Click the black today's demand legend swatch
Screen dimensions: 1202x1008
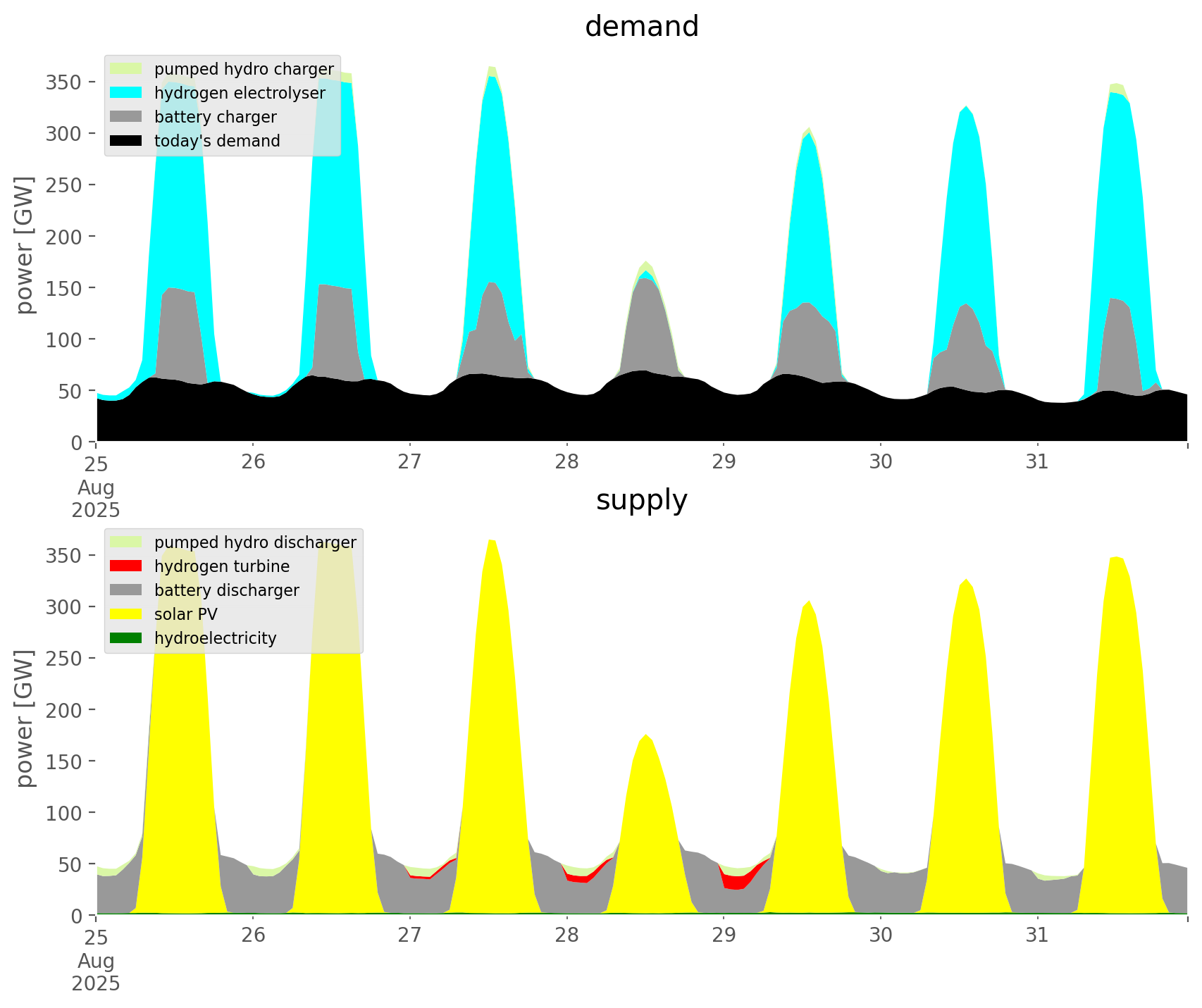pos(127,141)
